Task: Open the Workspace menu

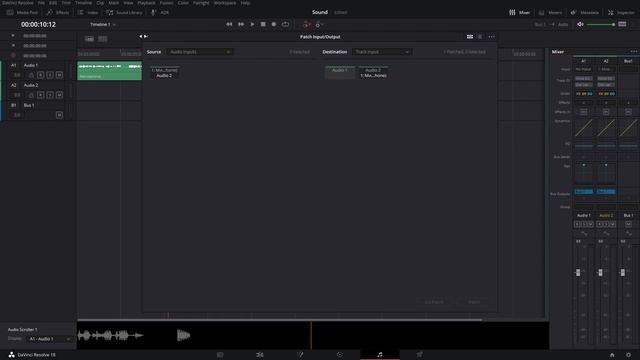Action: 225,3
